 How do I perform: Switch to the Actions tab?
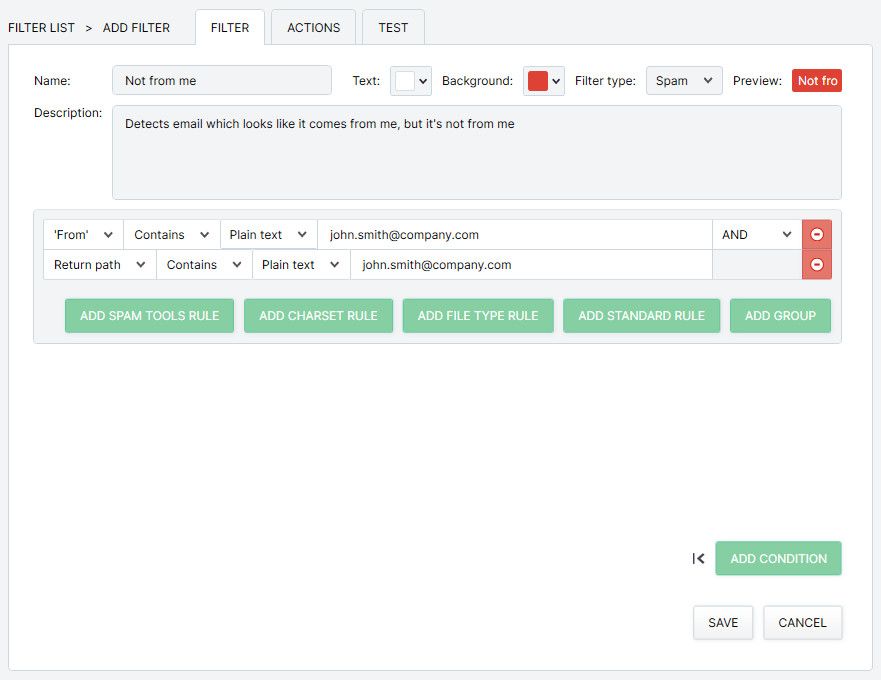pyautogui.click(x=313, y=28)
